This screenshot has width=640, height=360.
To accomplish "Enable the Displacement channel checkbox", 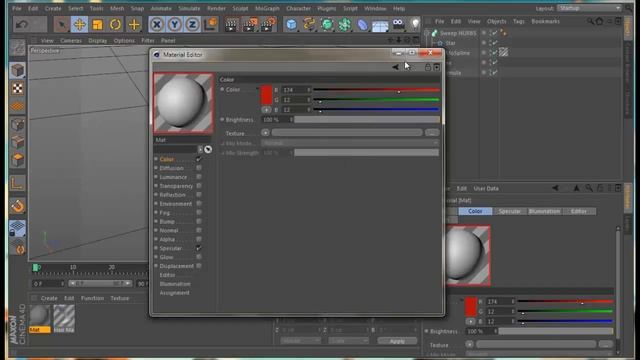I will pyautogui.click(x=198, y=266).
